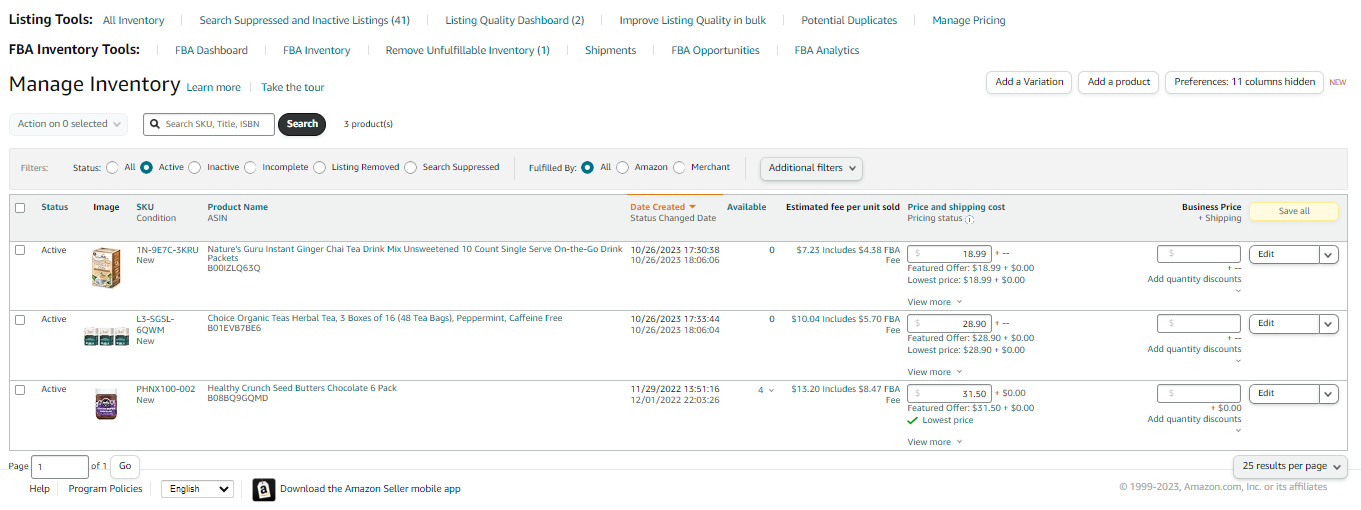The width and height of the screenshot is (1361, 510).
Task: Filter by Fulfilled By Amazon
Action: 622,168
